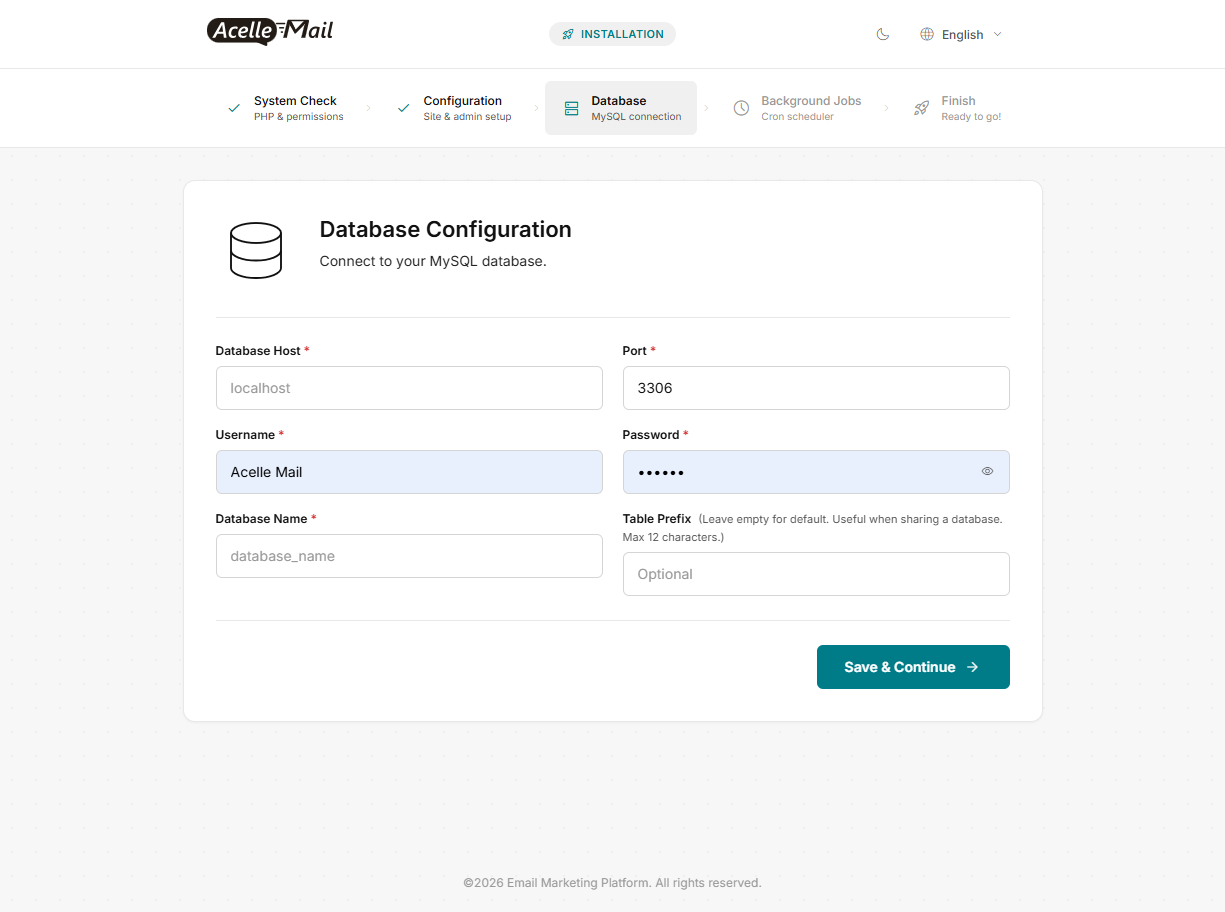Click the Background Jobs clock icon

(741, 108)
